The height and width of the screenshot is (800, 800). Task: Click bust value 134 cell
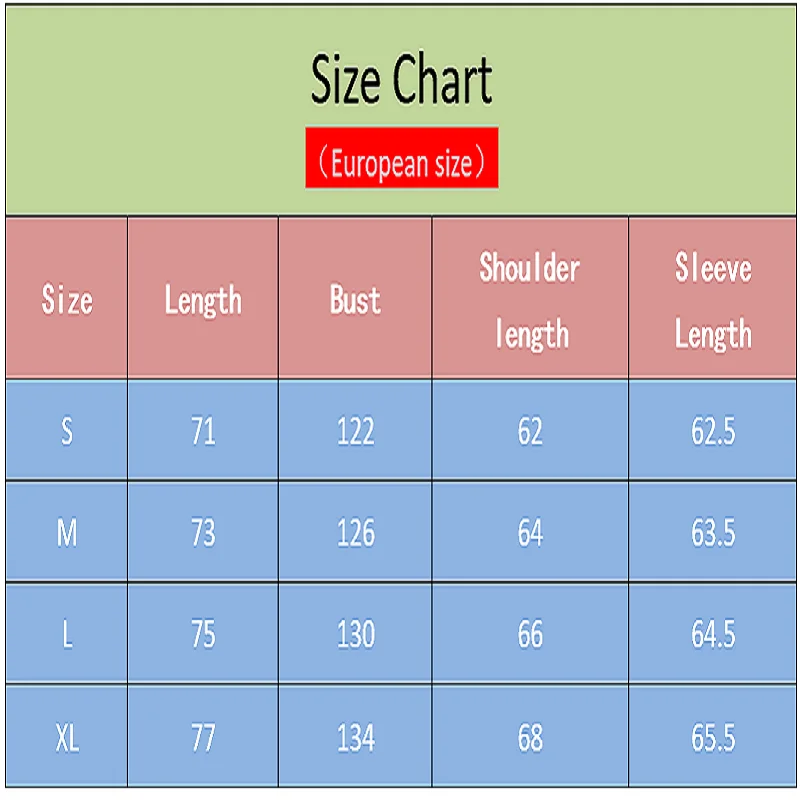tap(355, 738)
